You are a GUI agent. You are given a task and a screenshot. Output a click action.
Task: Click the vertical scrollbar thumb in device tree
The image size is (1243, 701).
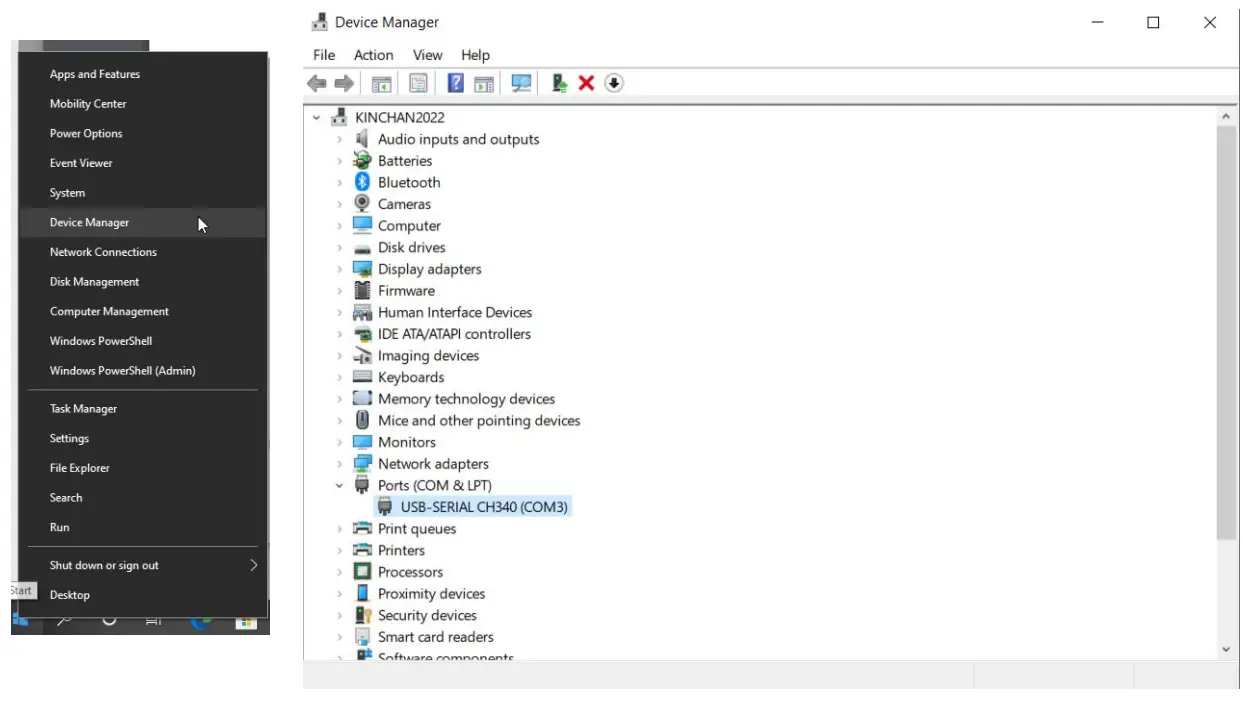click(1227, 332)
